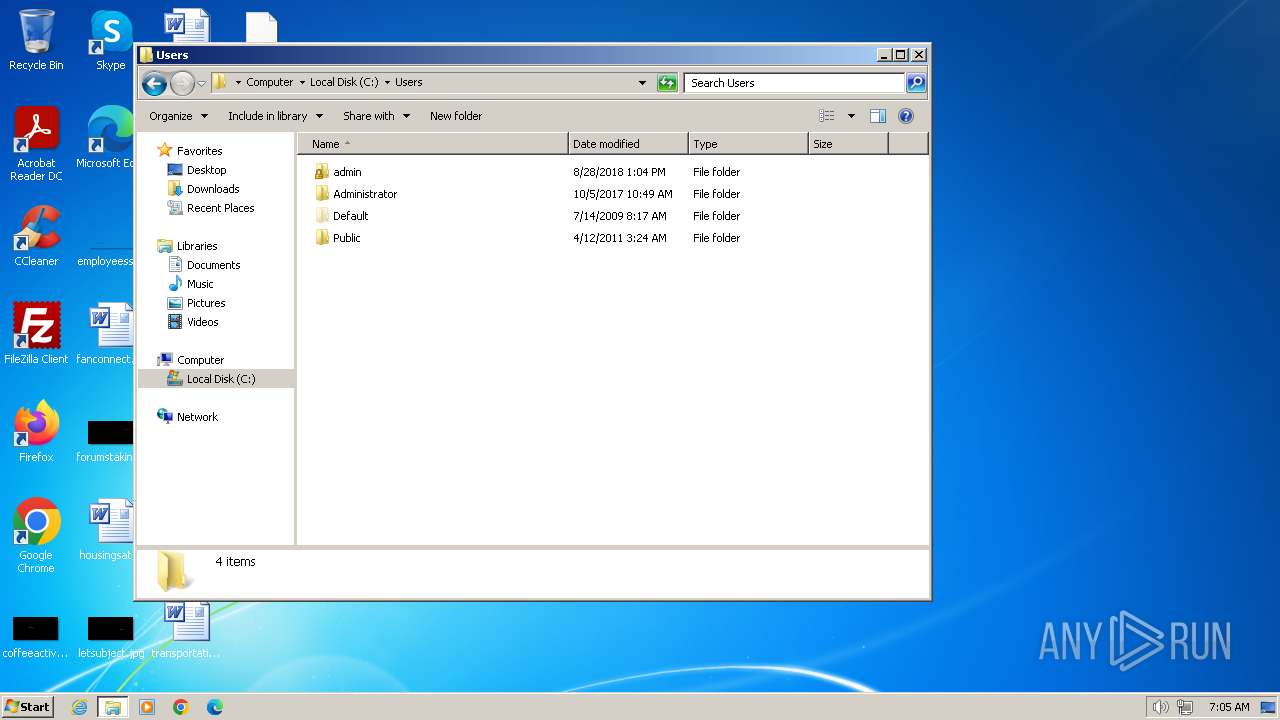1280x720 pixels.
Task: Select Computer in navigation pane
Action: coord(200,360)
